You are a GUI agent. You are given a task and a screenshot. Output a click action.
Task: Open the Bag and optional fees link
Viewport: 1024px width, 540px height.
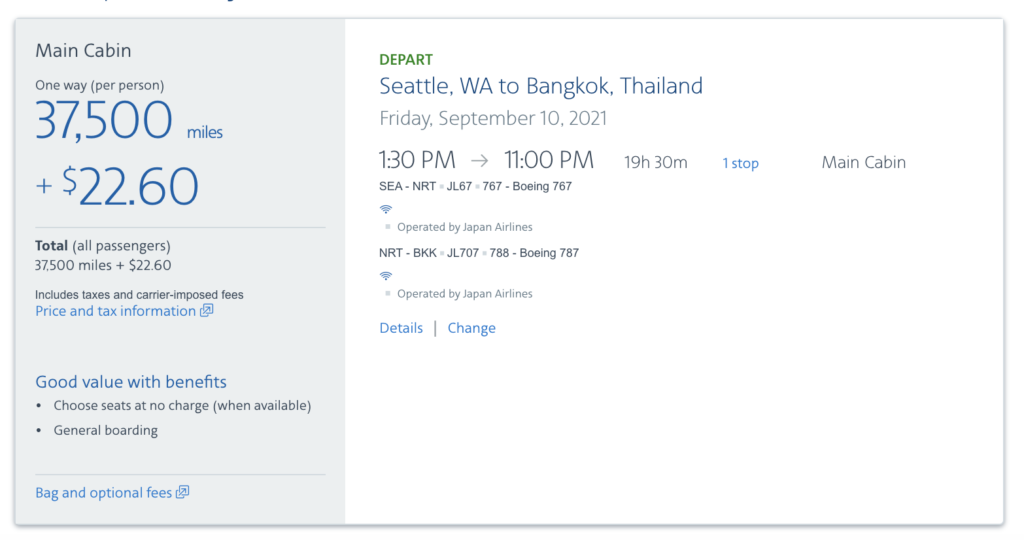click(x=103, y=492)
